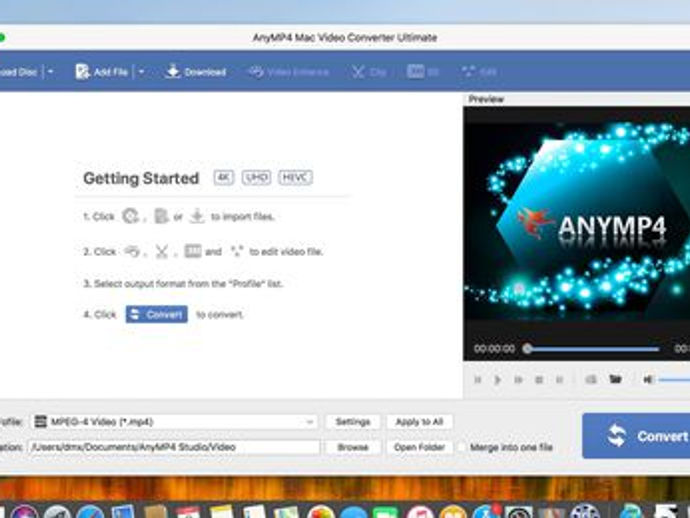Click the ANYMP4 preview video
Screen dimensions: 690x518
[576, 220]
